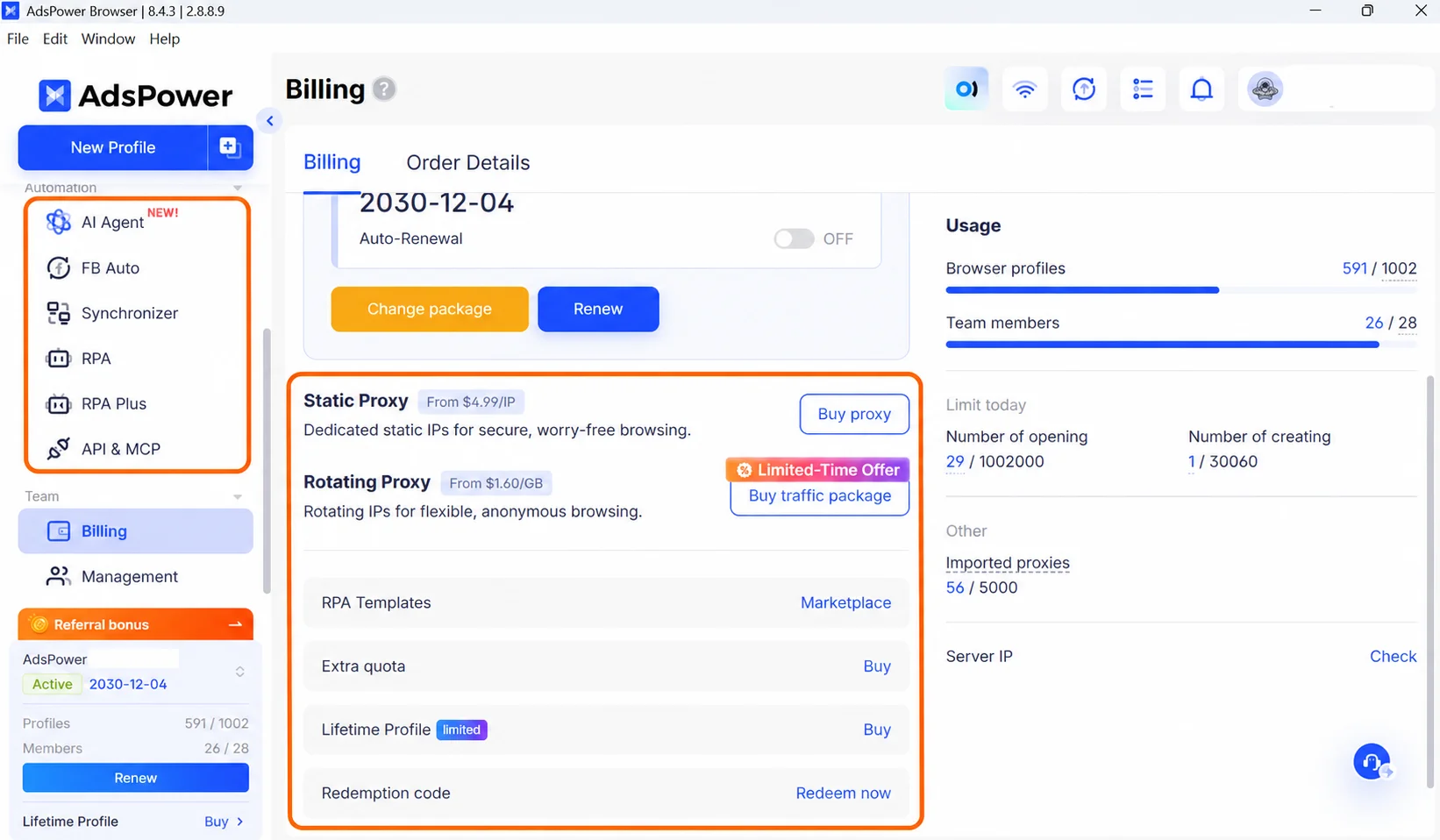1440x840 pixels.
Task: Click Check link for Server IP
Action: click(x=1393, y=656)
